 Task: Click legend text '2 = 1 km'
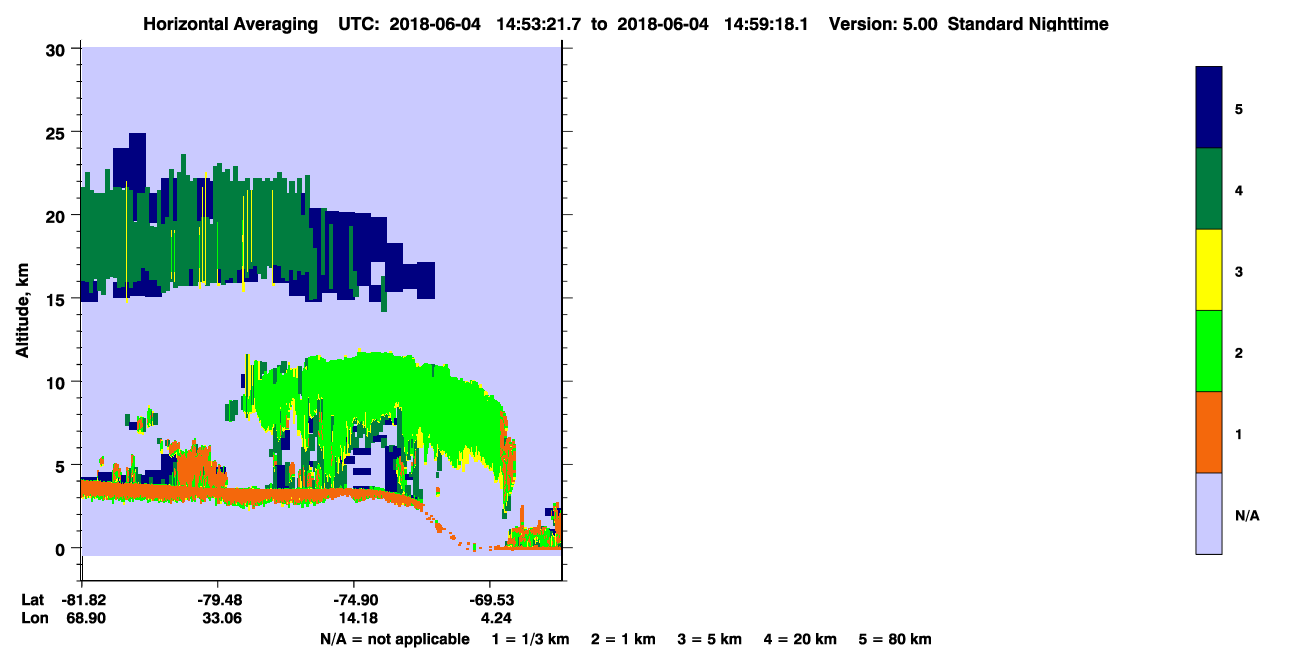click(x=623, y=639)
